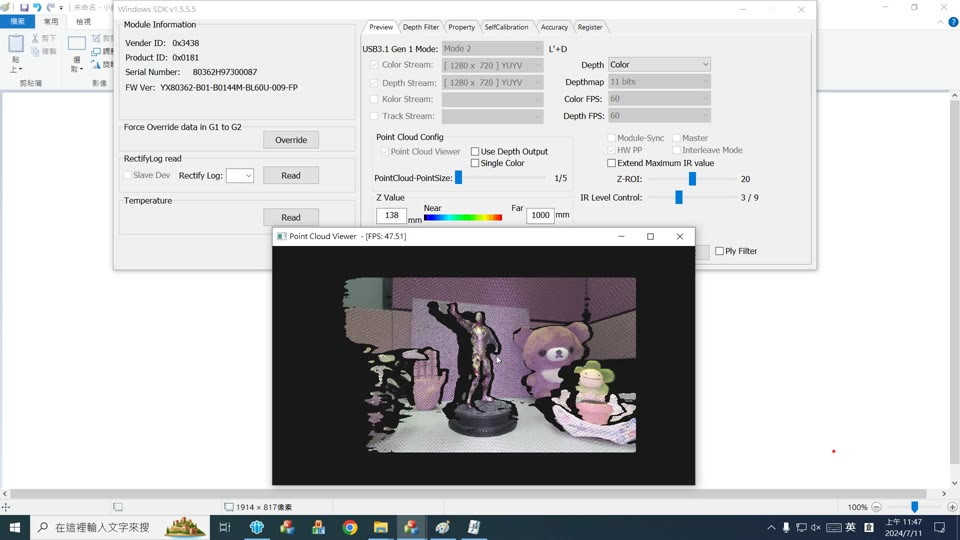Open the USB3.1 Gen 1 Mode dropdown
The height and width of the screenshot is (540, 960).
492,48
